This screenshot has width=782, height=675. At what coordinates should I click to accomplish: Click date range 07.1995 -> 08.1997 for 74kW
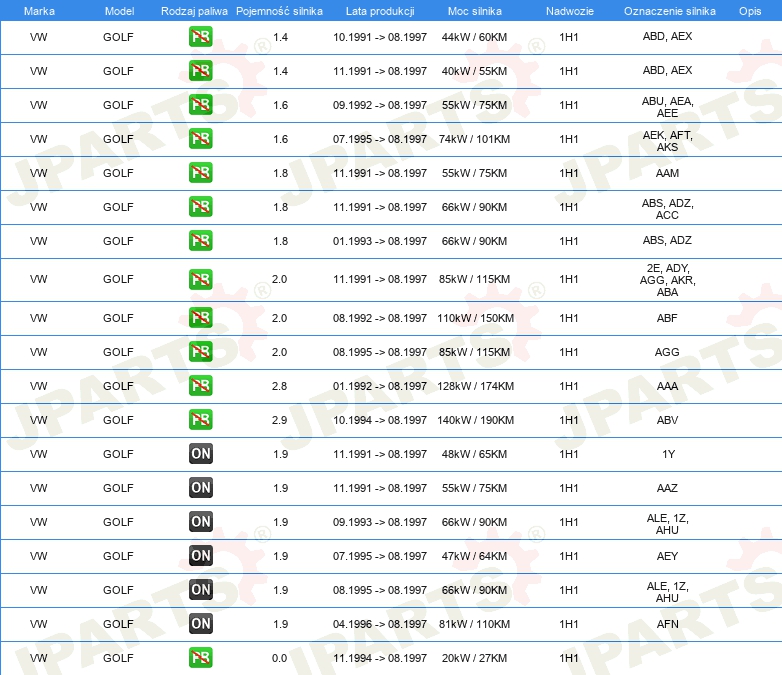[x=380, y=139]
